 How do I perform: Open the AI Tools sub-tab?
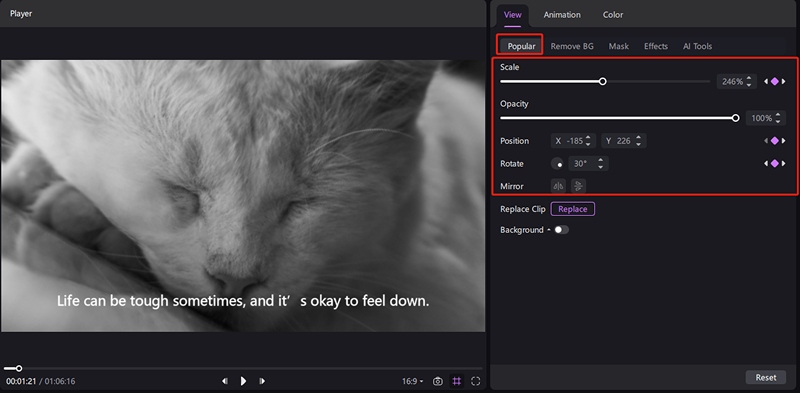click(697, 46)
